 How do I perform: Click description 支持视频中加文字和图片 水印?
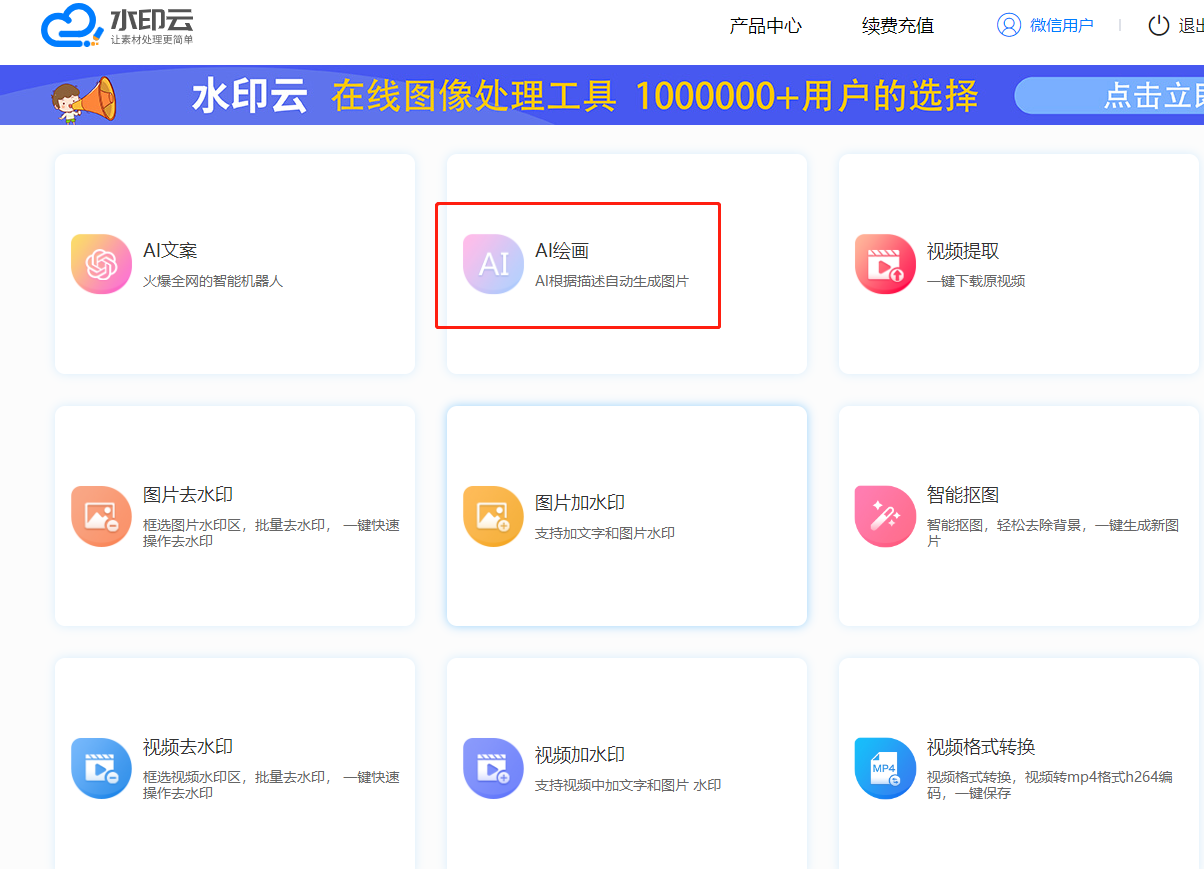click(x=628, y=785)
